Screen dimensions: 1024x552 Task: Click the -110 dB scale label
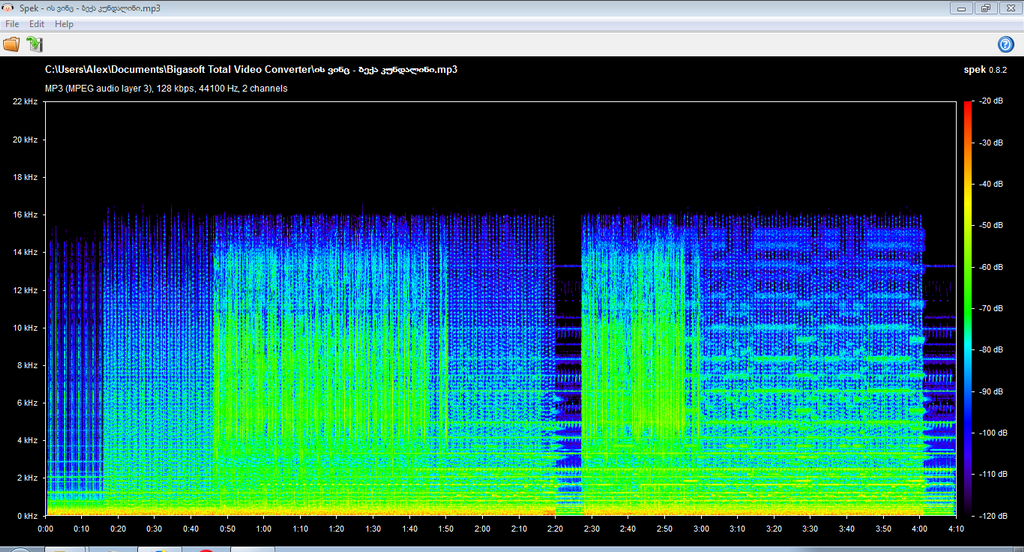tap(993, 474)
